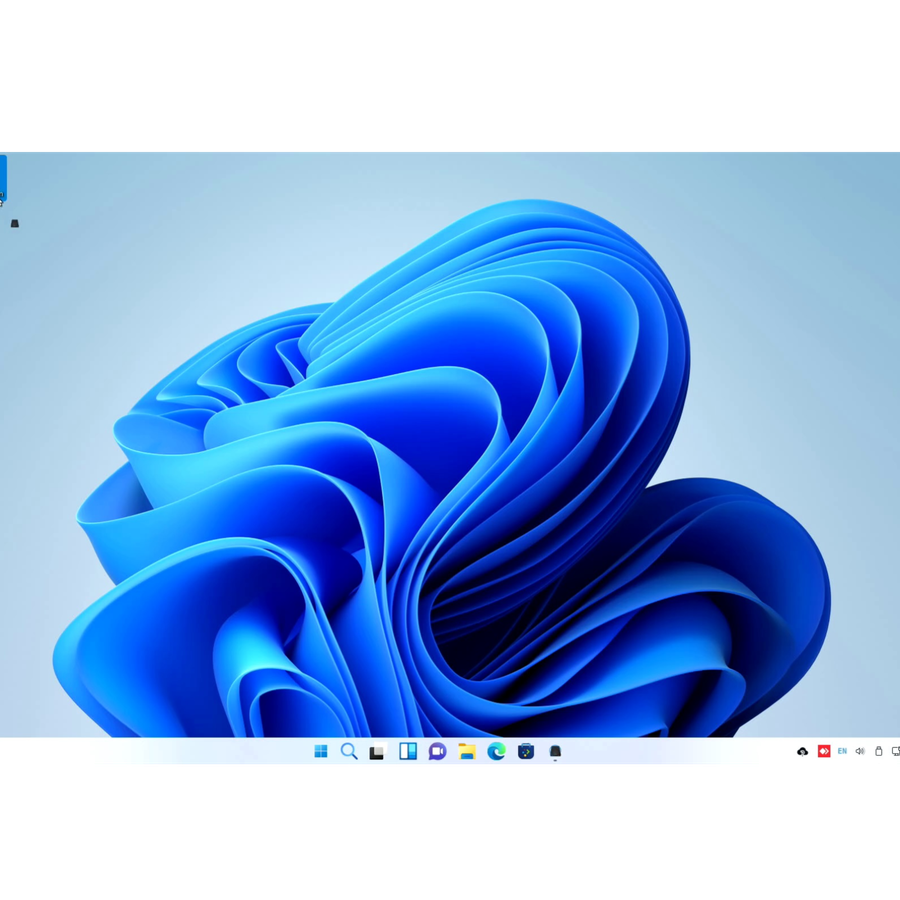Viewport: 900px width, 900px height.
Task: Launch Microsoft Edge browser
Action: click(496, 751)
